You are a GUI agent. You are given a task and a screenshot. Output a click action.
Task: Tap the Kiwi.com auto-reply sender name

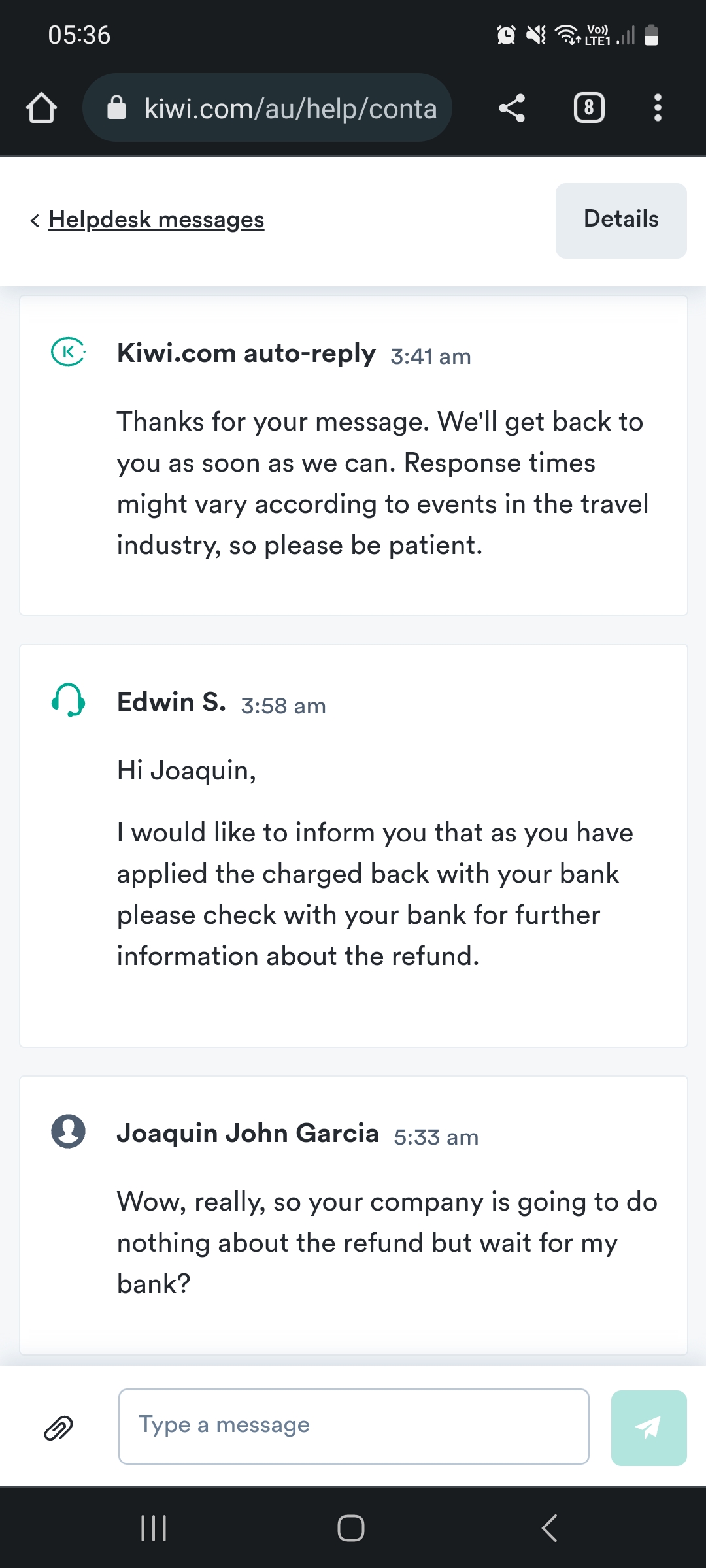(x=246, y=353)
